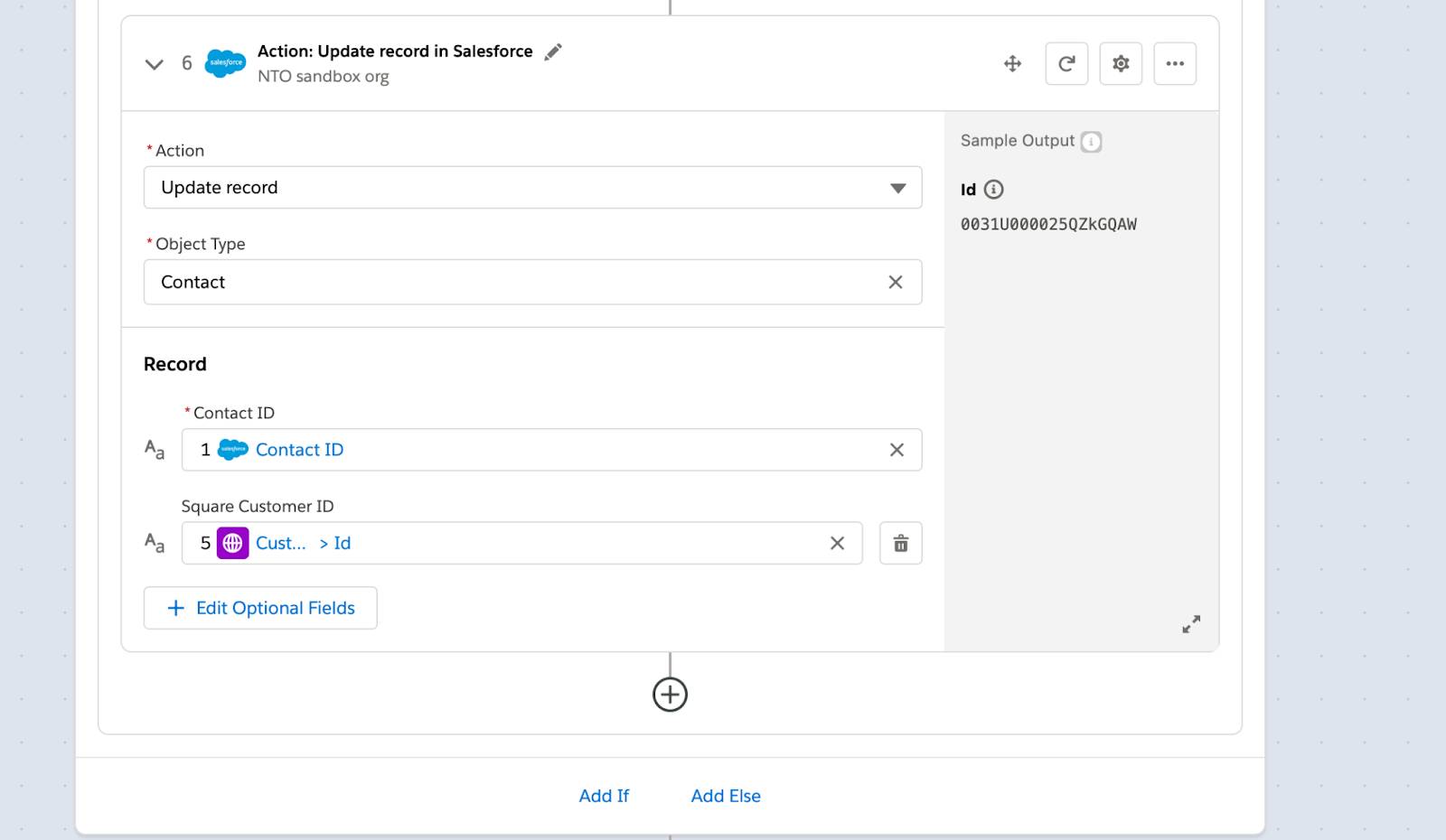Click Edit Optional Fields button
This screenshot has width=1446, height=840.
(260, 608)
